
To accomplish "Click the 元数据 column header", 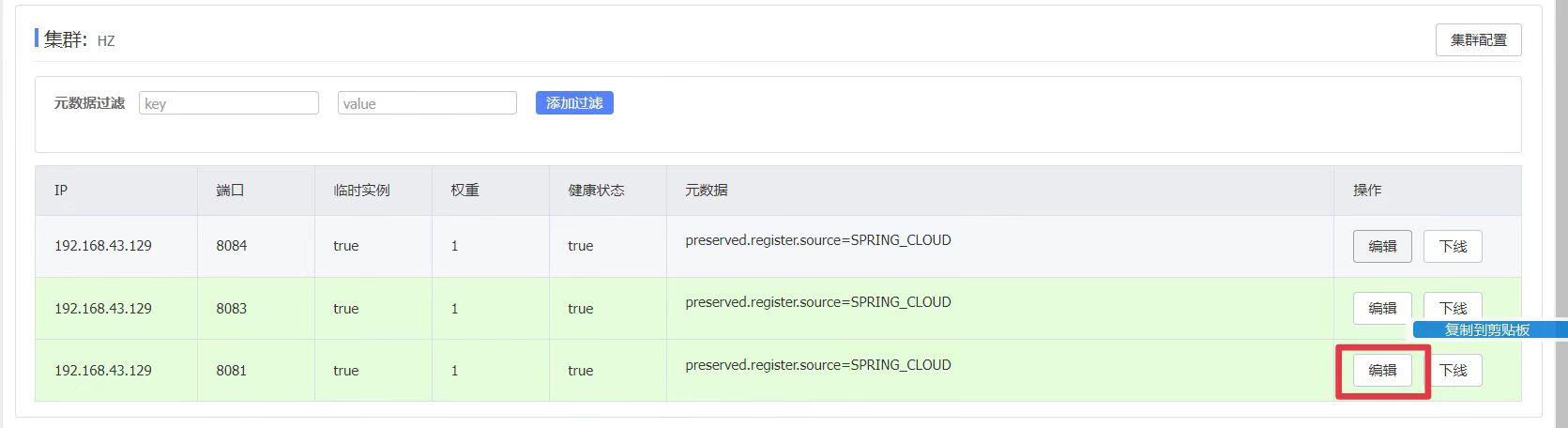I will click(x=707, y=191).
